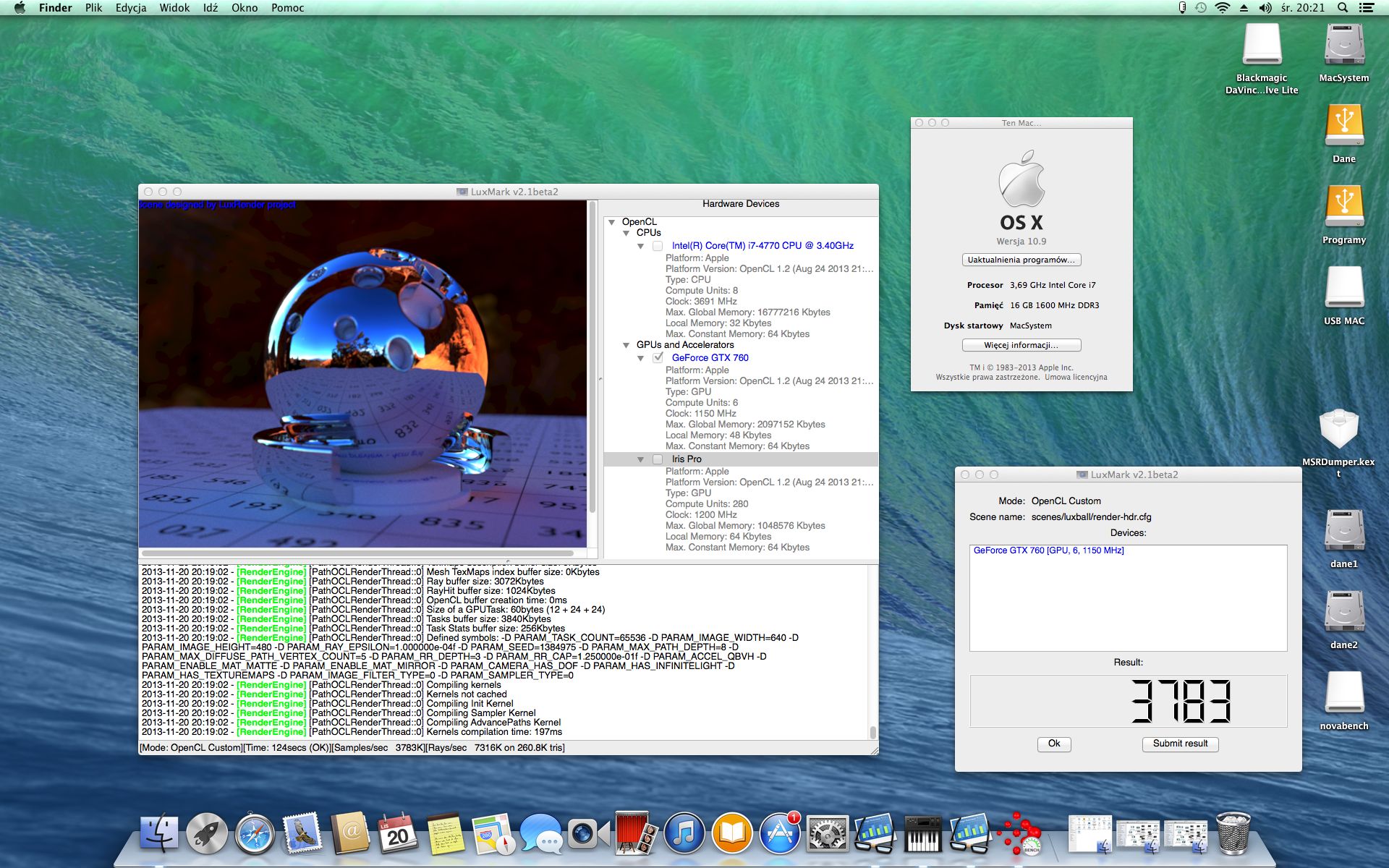
Task: Open System Preferences gear in Dock
Action: (828, 833)
